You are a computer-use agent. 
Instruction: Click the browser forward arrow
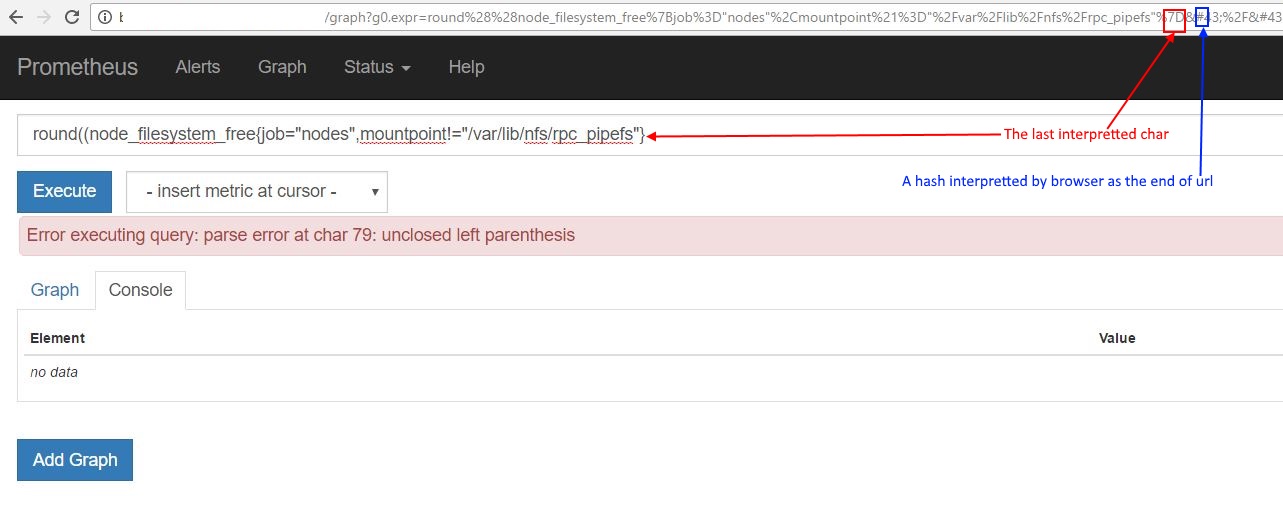[x=42, y=17]
